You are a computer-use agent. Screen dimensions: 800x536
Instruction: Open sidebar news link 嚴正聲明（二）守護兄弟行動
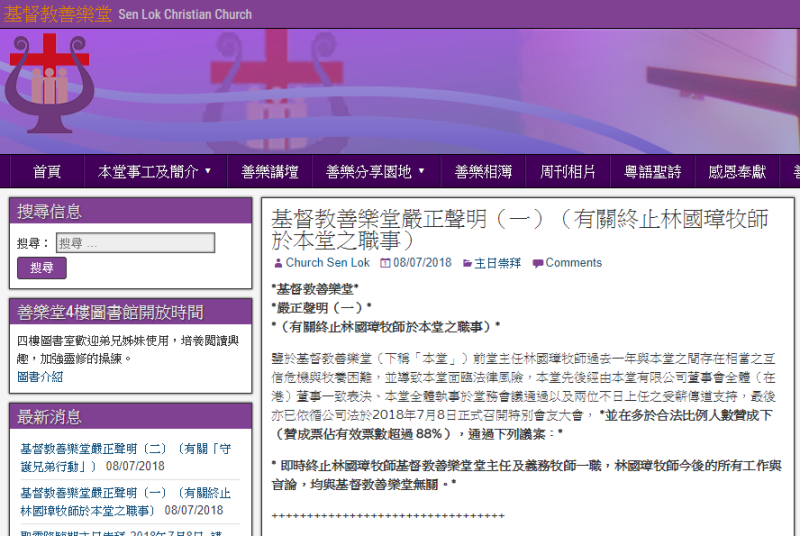(x=125, y=458)
